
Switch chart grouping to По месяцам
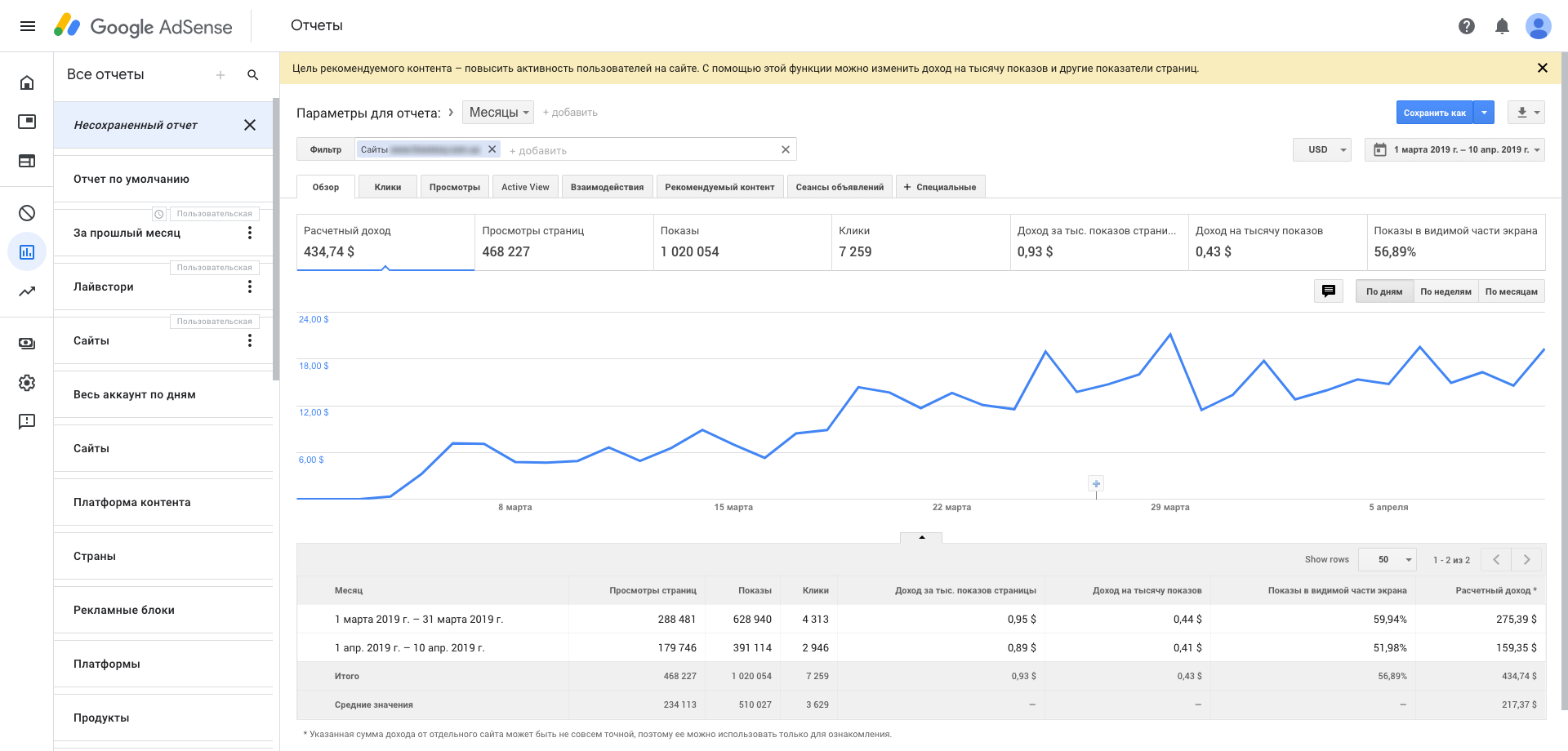pos(1510,291)
